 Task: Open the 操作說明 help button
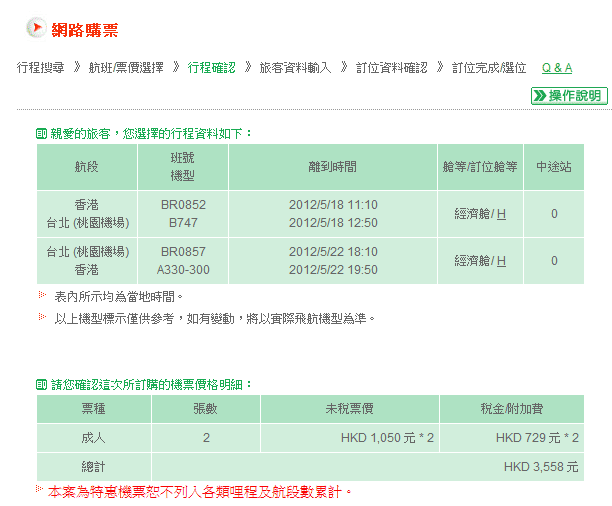click(568, 96)
